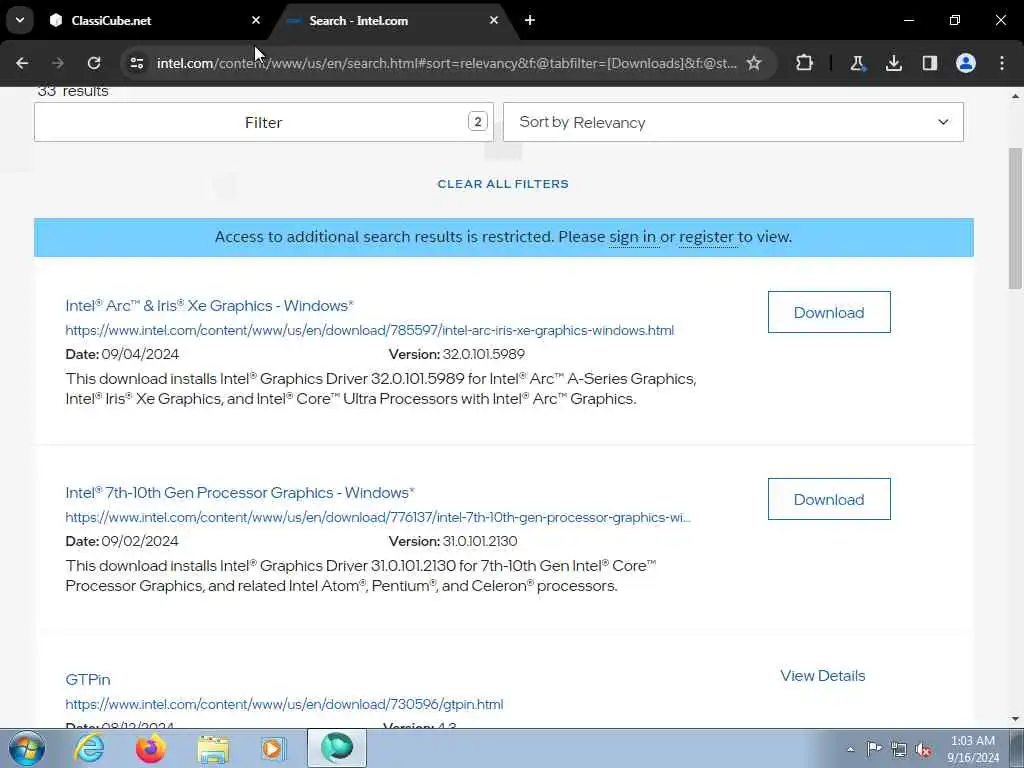Select the Search - Intel.com tab
The image size is (1024, 768).
392,20
